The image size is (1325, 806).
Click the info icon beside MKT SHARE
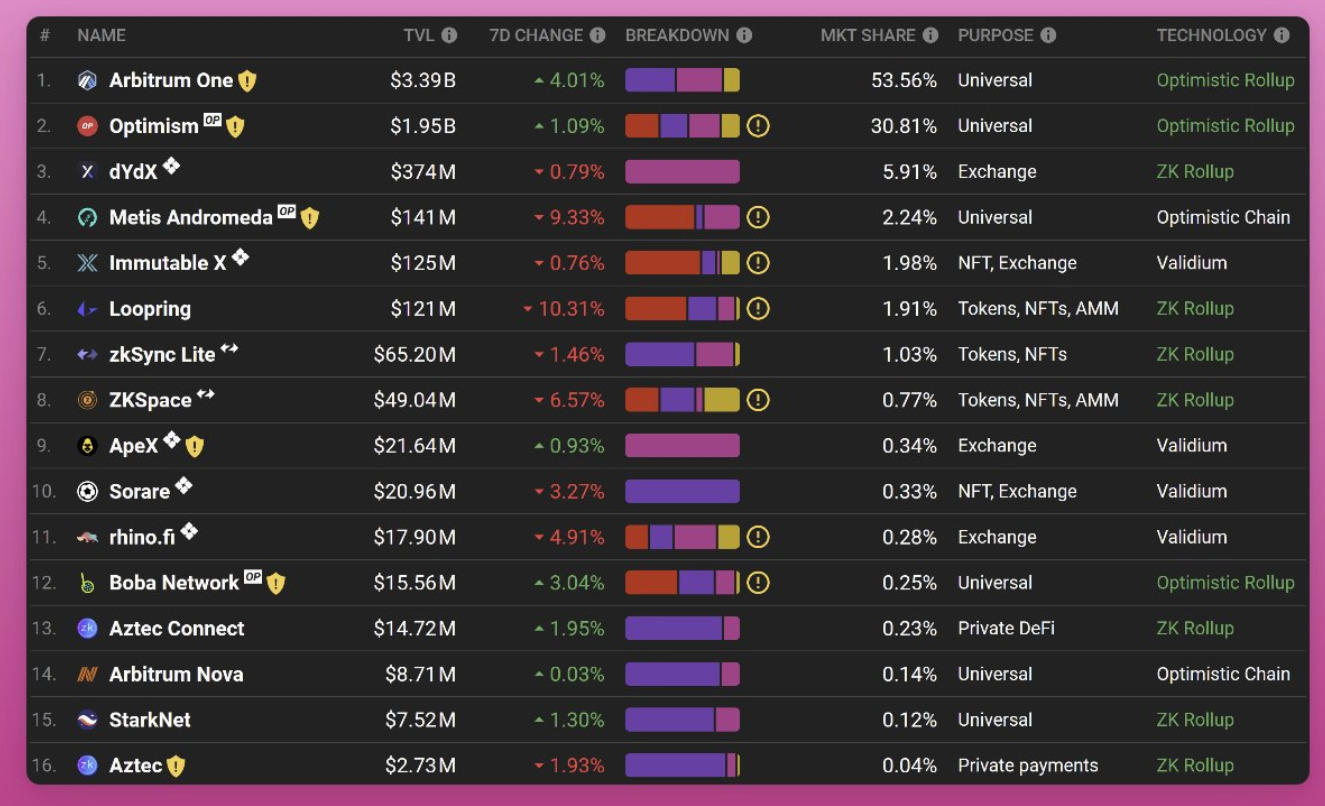coord(930,35)
